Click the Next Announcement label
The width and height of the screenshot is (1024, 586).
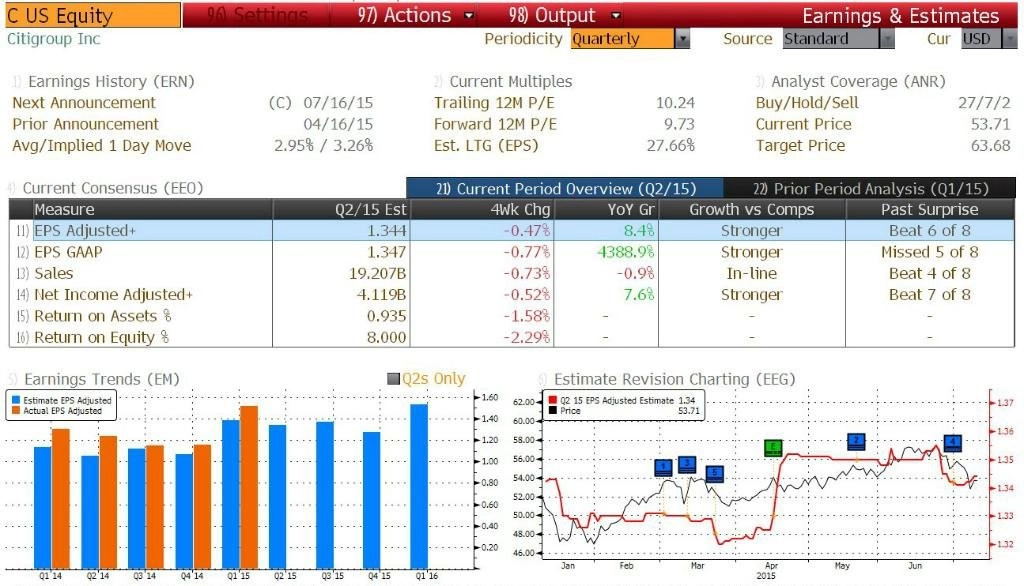[84, 103]
